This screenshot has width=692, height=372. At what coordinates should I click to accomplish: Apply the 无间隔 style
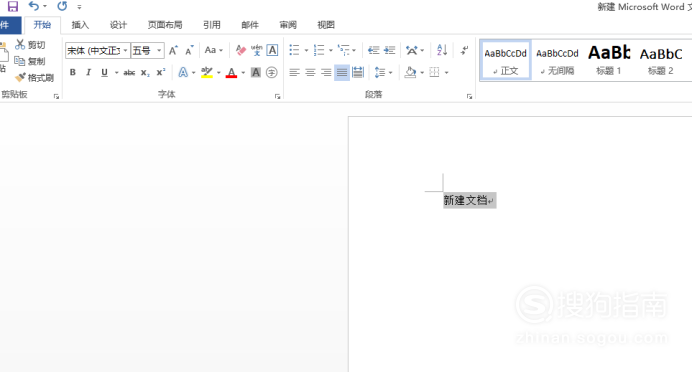pos(557,60)
